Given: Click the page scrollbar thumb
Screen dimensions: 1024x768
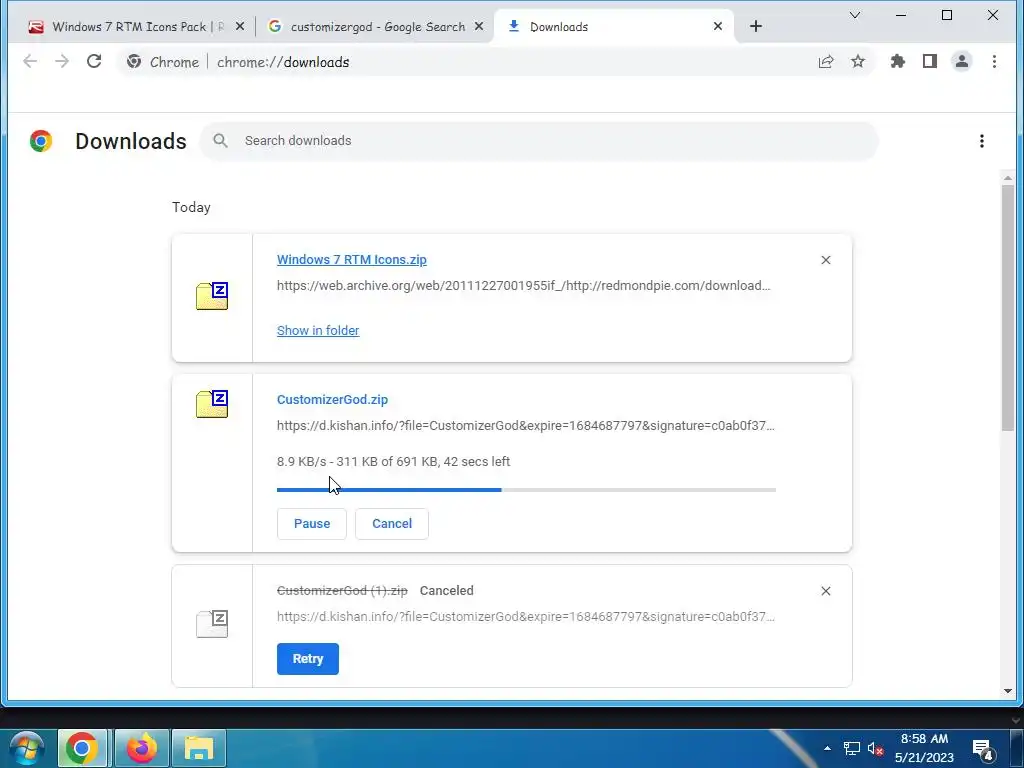Looking at the screenshot, I should tap(1008, 307).
